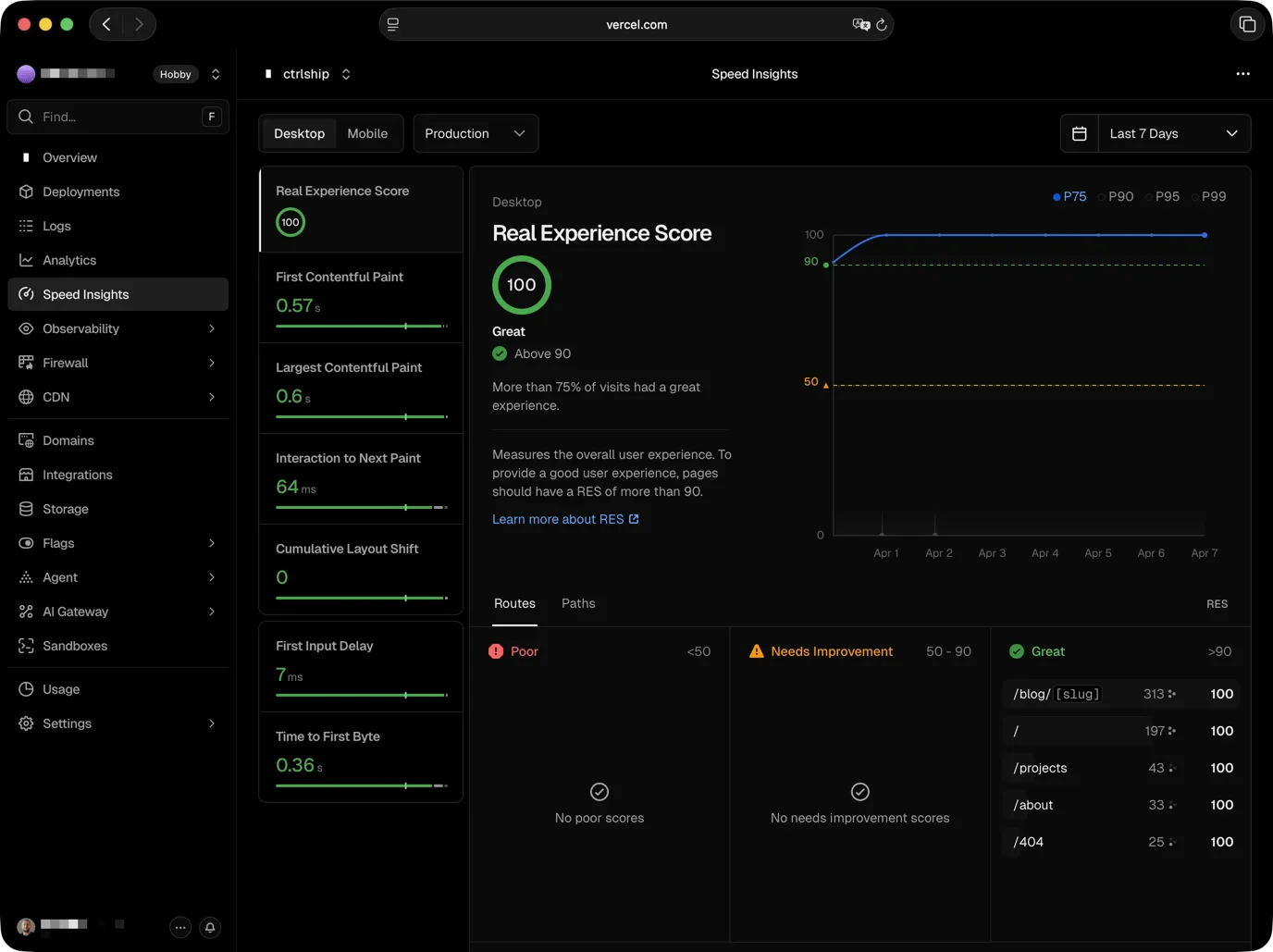Open the AI Gateway section
The width and height of the screenshot is (1273, 952).
(x=75, y=612)
